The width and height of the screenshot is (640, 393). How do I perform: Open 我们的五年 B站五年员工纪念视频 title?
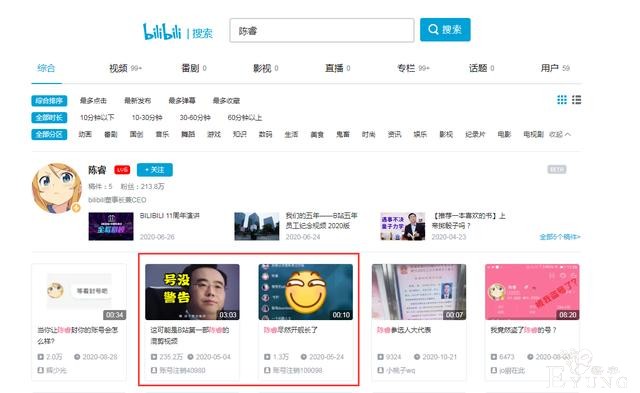tap(321, 220)
